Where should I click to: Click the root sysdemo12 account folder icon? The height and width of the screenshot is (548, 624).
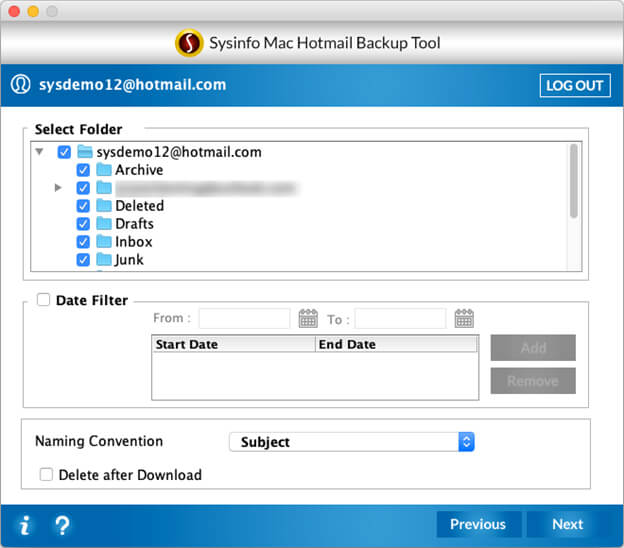(85, 151)
